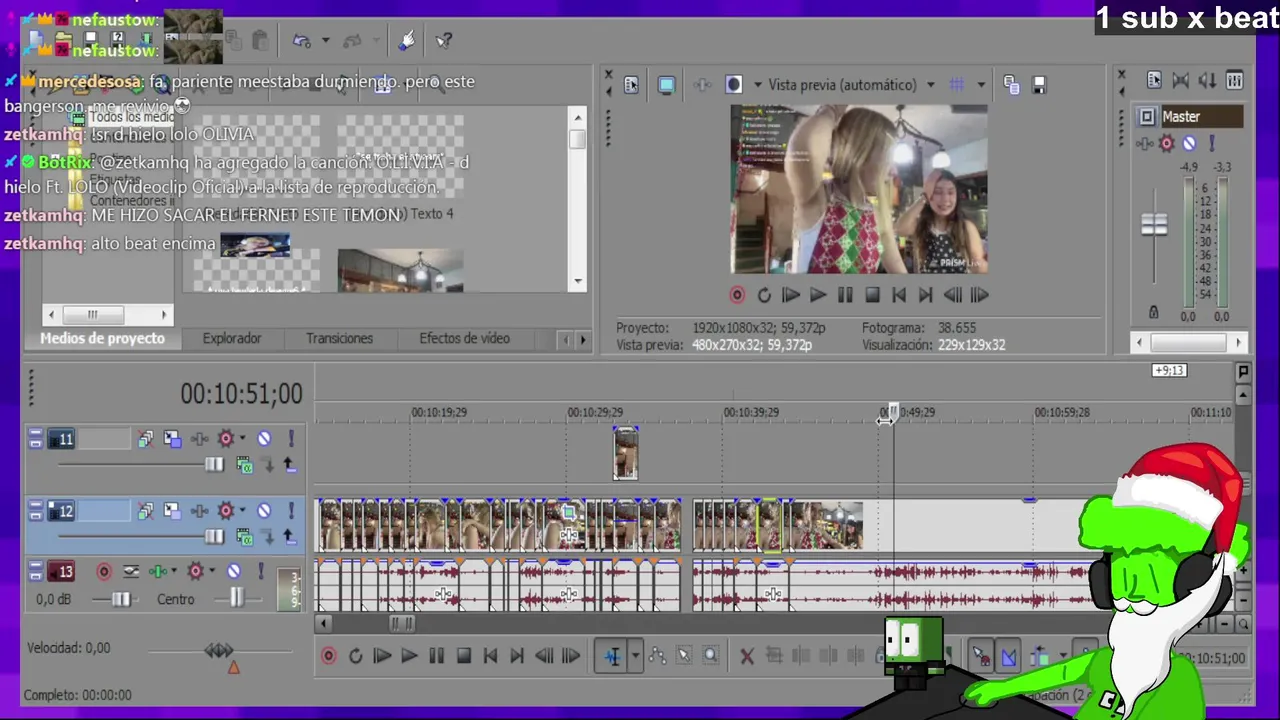
Task: Switch to Efectos de vídeo tab
Action: coord(464,339)
